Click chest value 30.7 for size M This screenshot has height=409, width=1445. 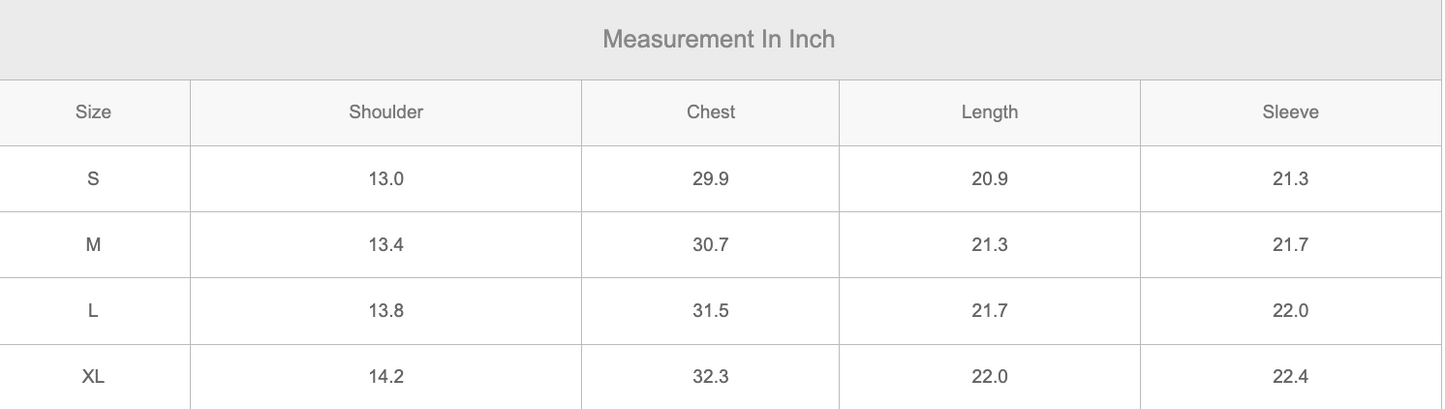(710, 245)
